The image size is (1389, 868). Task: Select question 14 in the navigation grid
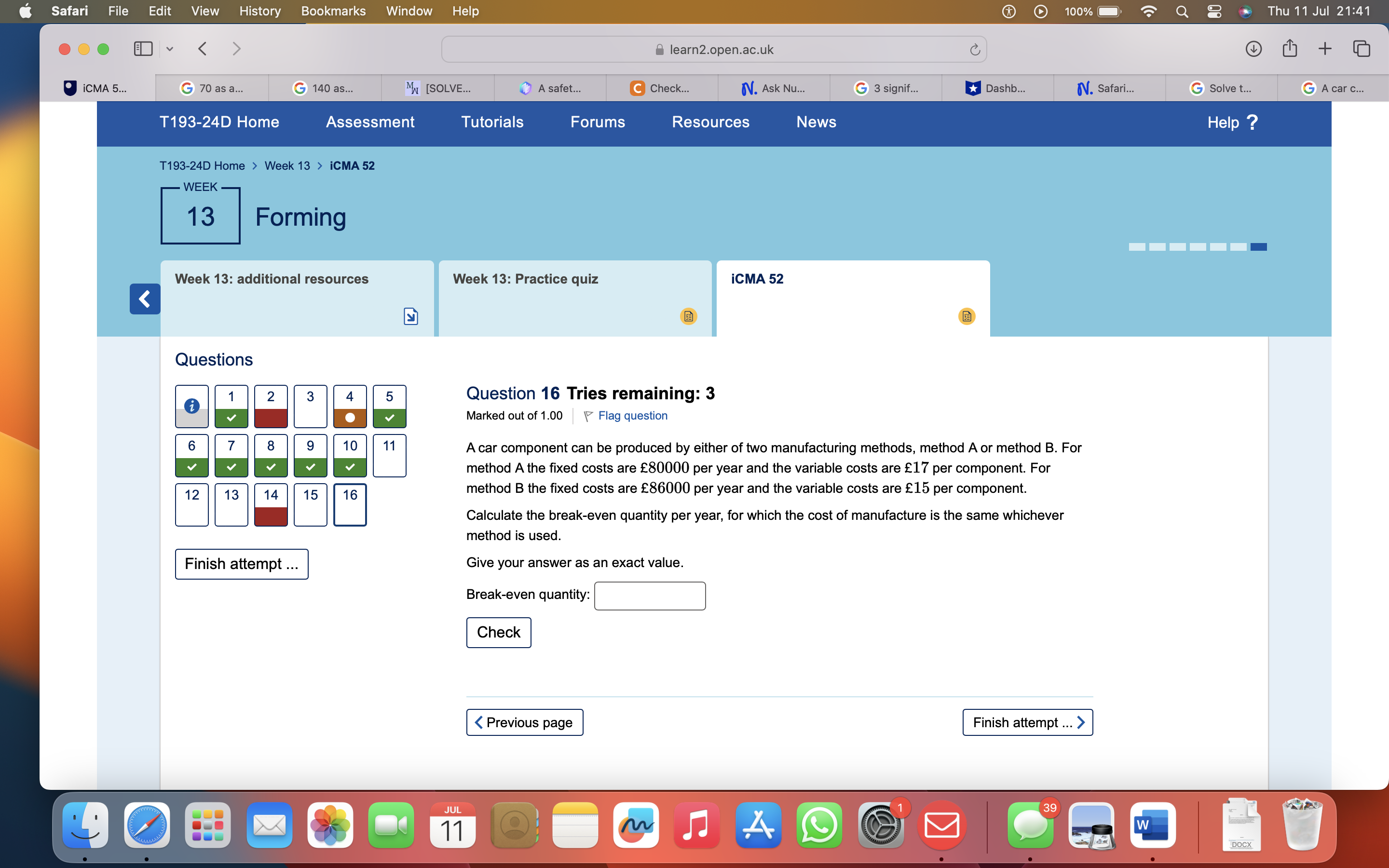pyautogui.click(x=271, y=504)
